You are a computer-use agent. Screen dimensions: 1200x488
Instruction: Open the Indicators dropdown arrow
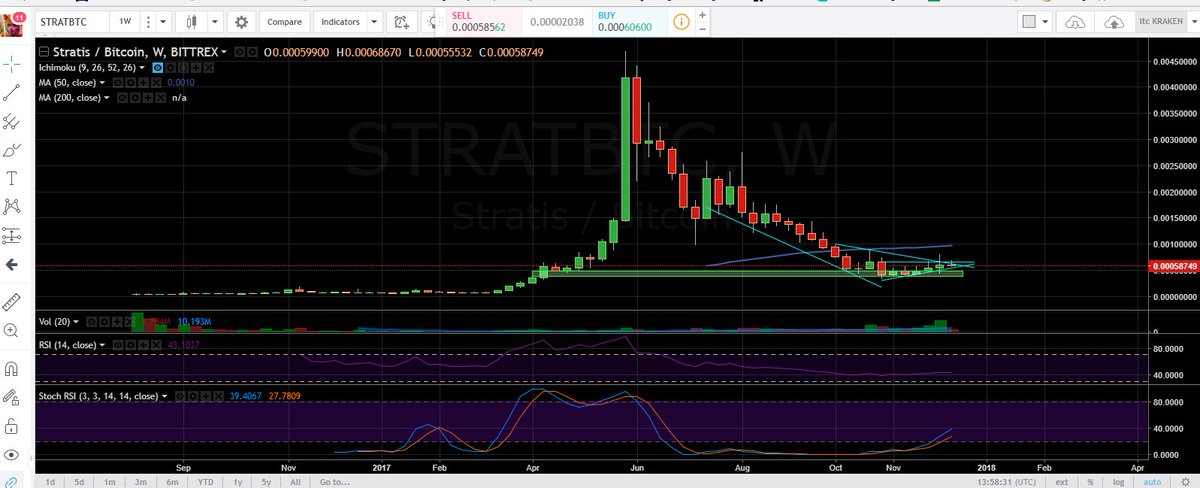point(374,22)
